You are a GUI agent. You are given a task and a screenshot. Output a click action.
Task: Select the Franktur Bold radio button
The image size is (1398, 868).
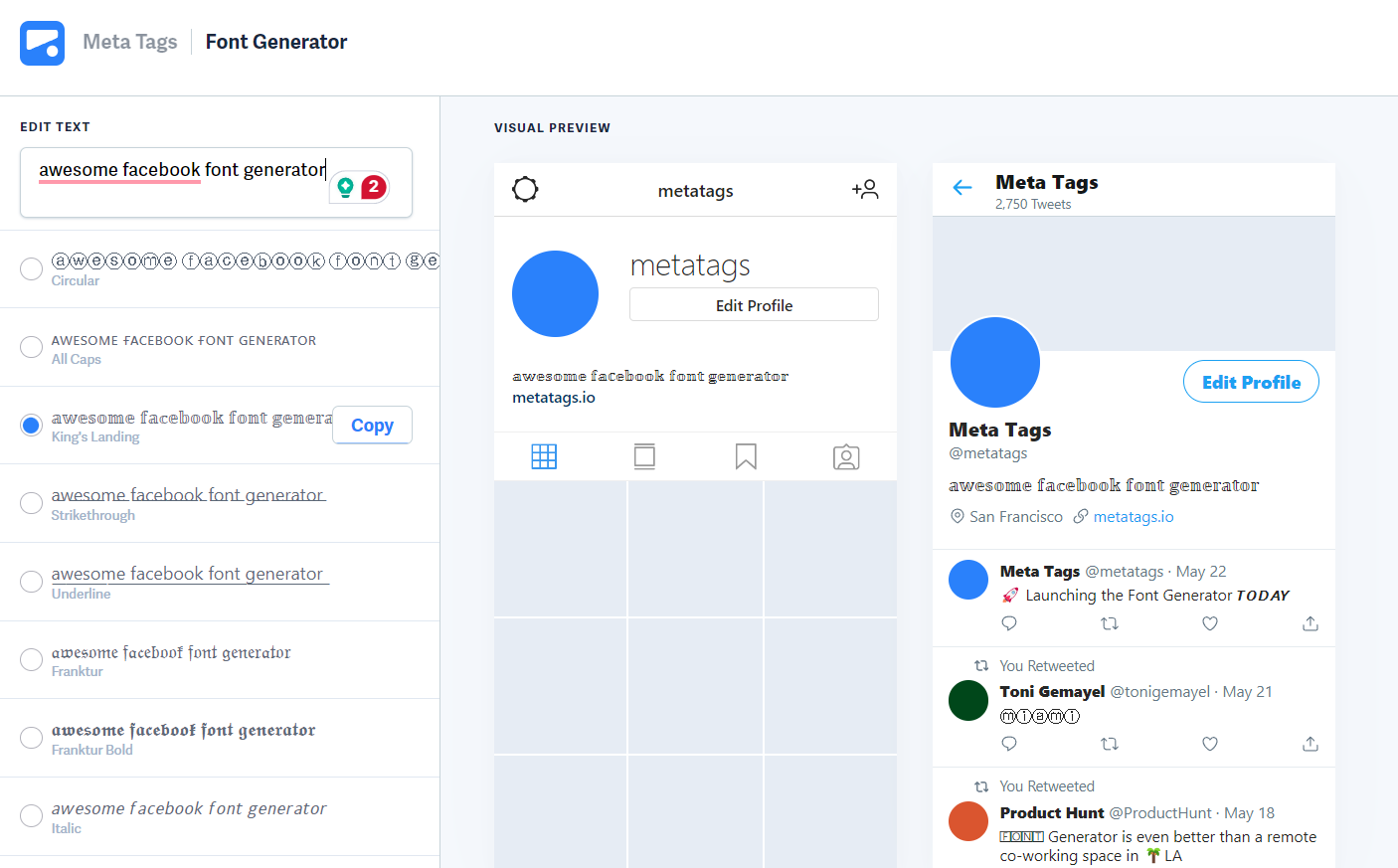click(x=32, y=738)
